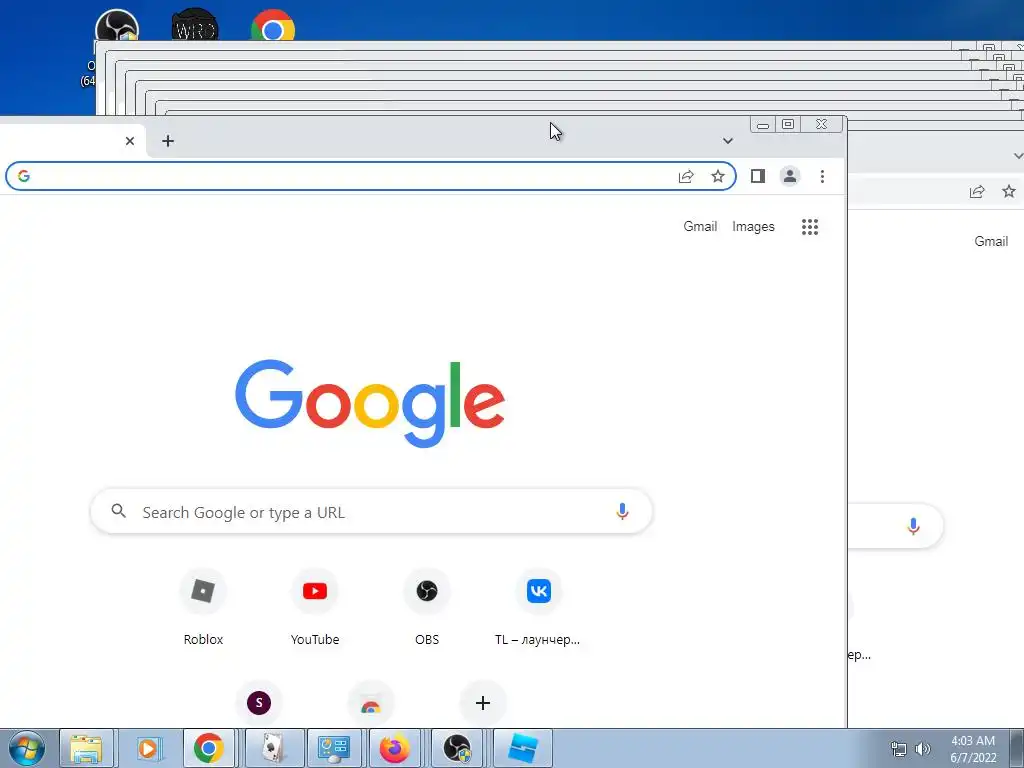The image size is (1024, 768).
Task: Close the current Chrome tab
Action: 130,141
